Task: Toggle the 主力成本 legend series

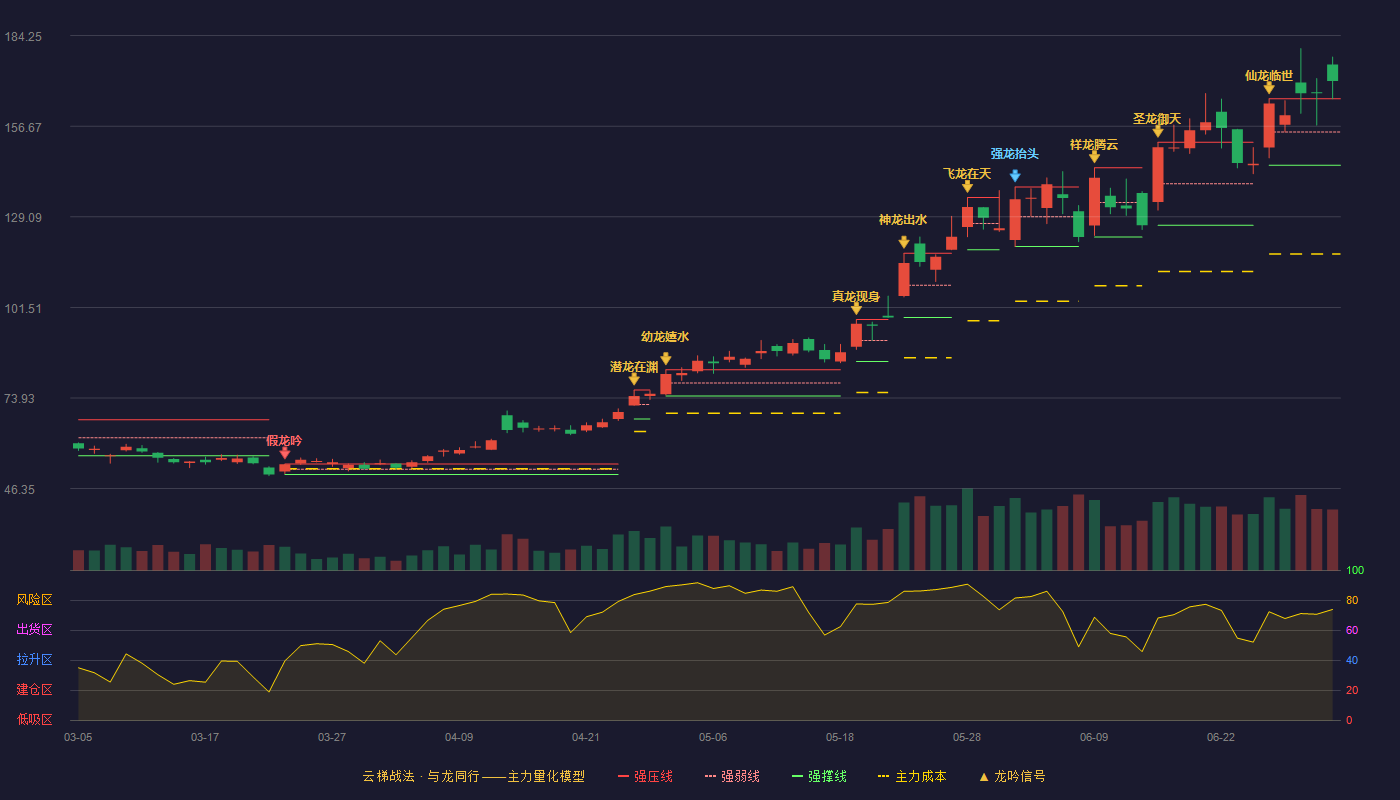Action: pos(911,776)
